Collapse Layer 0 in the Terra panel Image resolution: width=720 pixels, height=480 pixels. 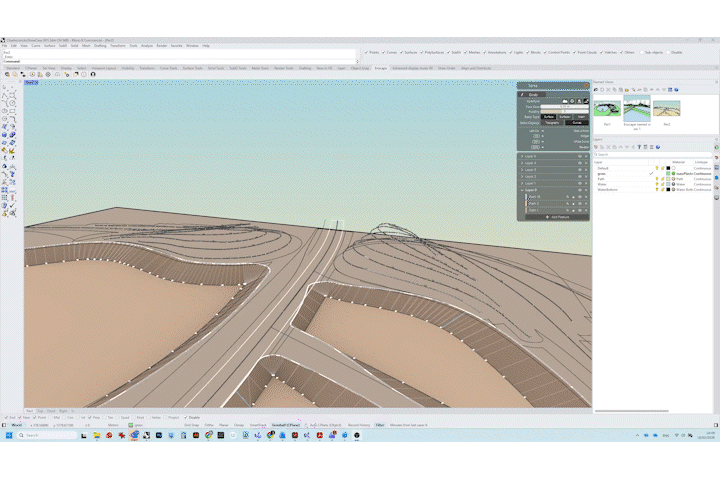(x=521, y=190)
